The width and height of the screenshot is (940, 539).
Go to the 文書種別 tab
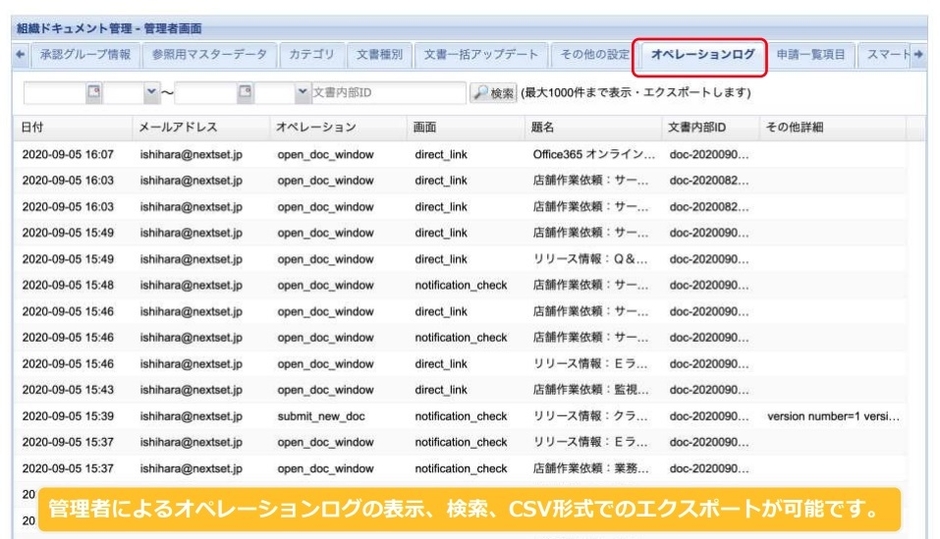point(379,55)
